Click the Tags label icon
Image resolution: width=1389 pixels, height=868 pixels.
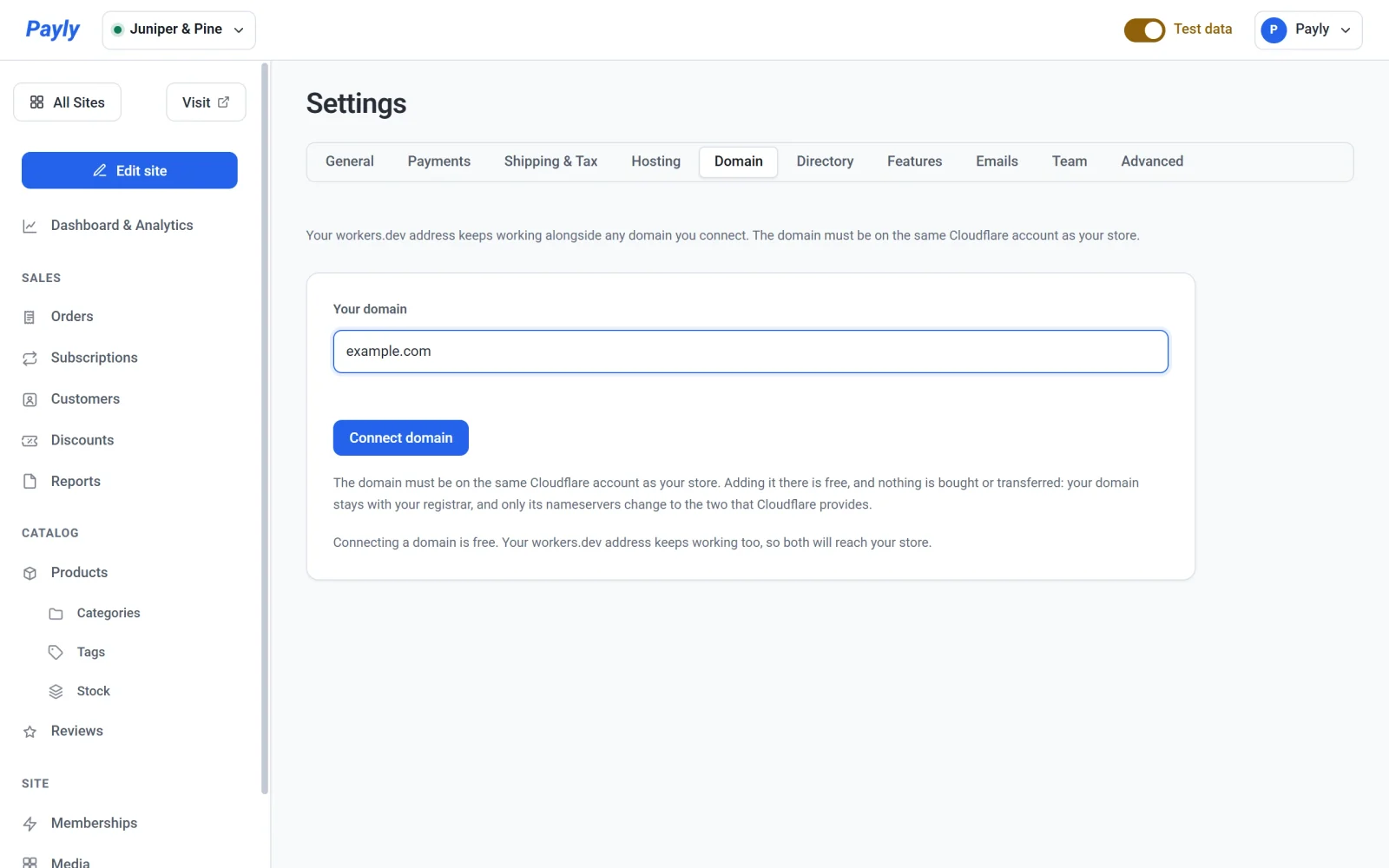(x=56, y=653)
